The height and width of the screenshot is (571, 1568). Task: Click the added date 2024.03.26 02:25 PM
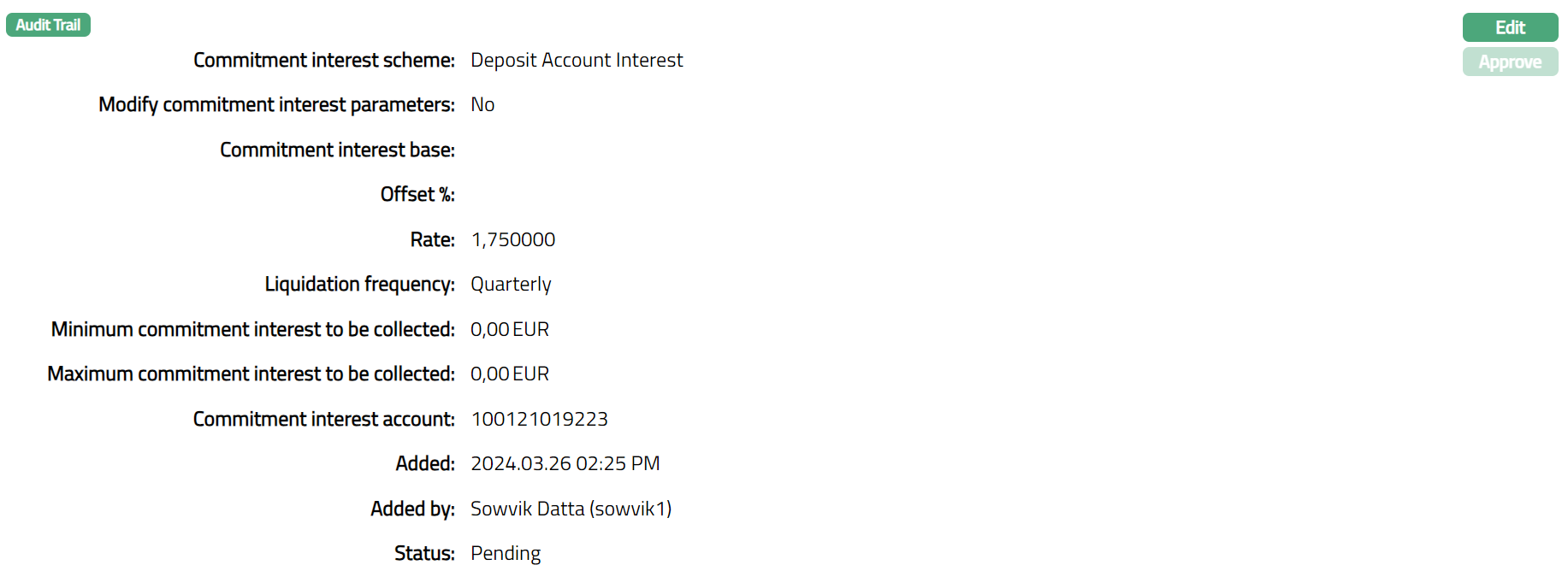click(565, 464)
